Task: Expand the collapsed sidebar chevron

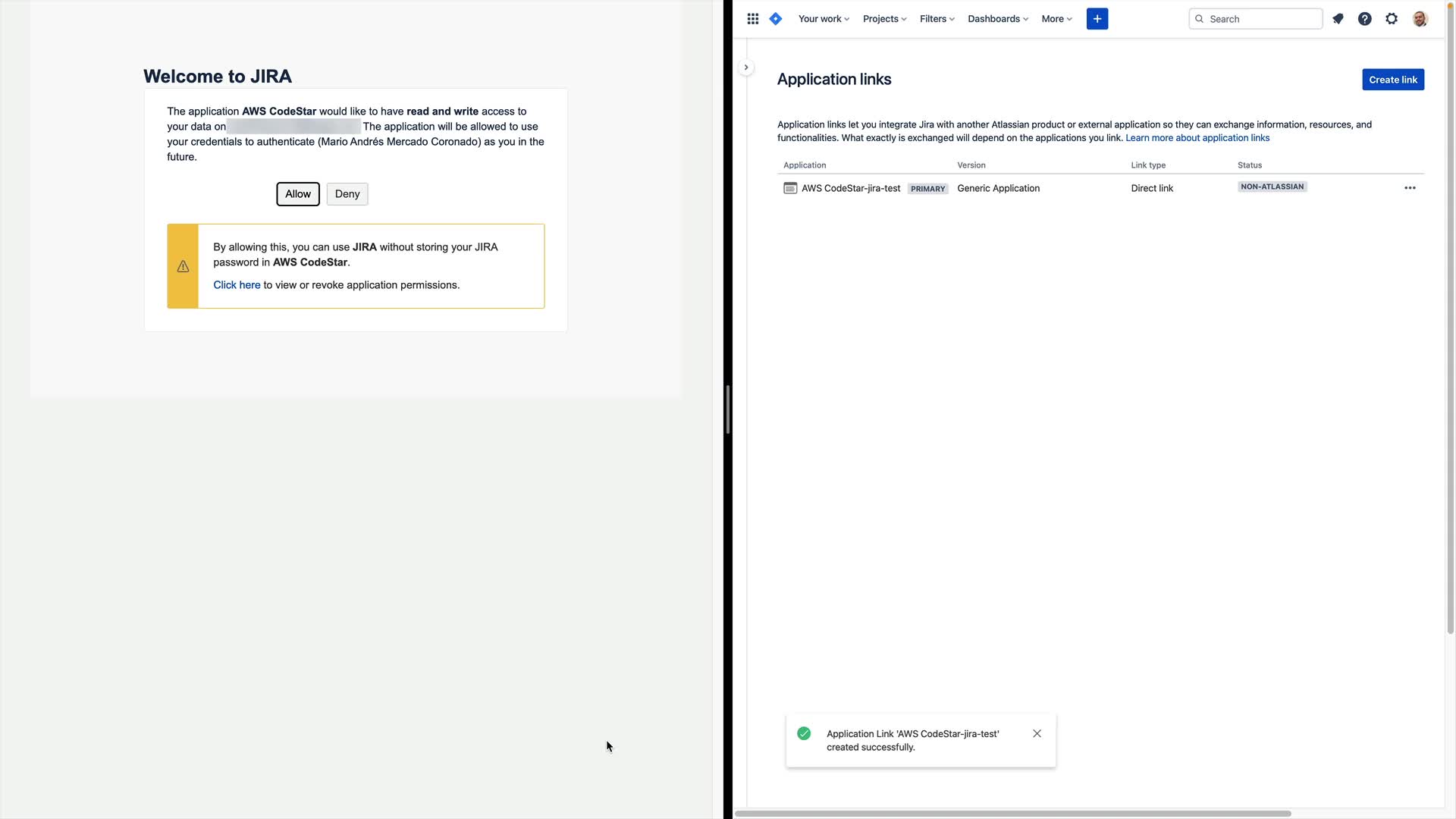Action: 746,67
